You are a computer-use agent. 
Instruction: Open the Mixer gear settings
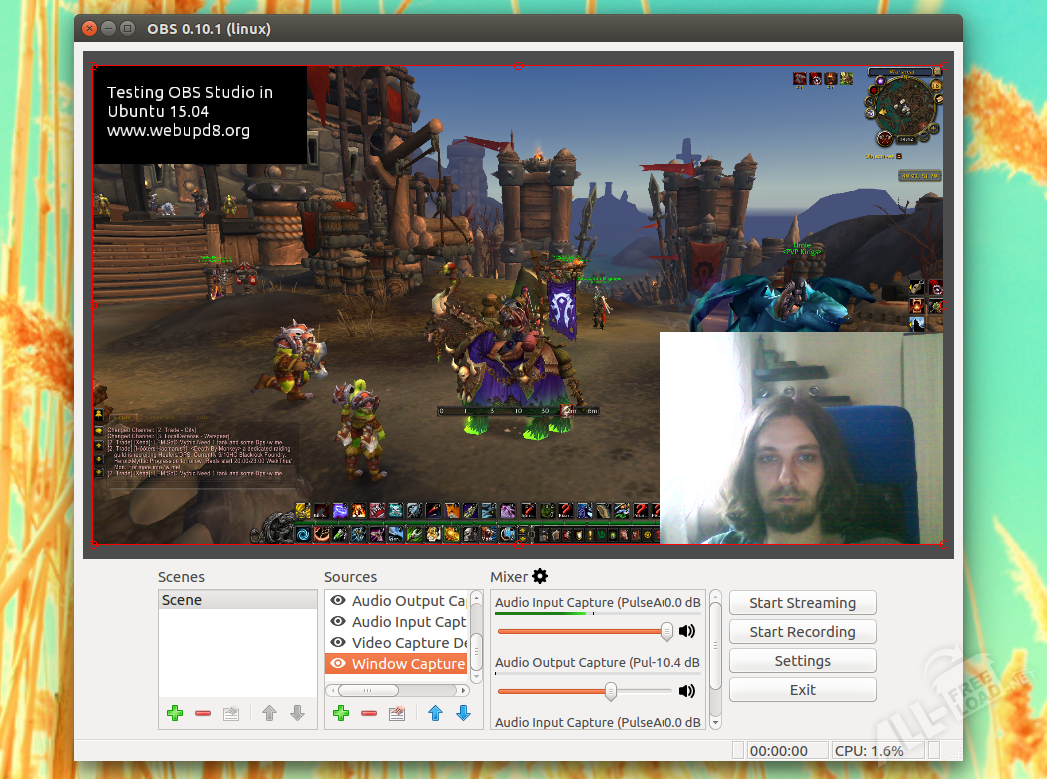click(540, 576)
